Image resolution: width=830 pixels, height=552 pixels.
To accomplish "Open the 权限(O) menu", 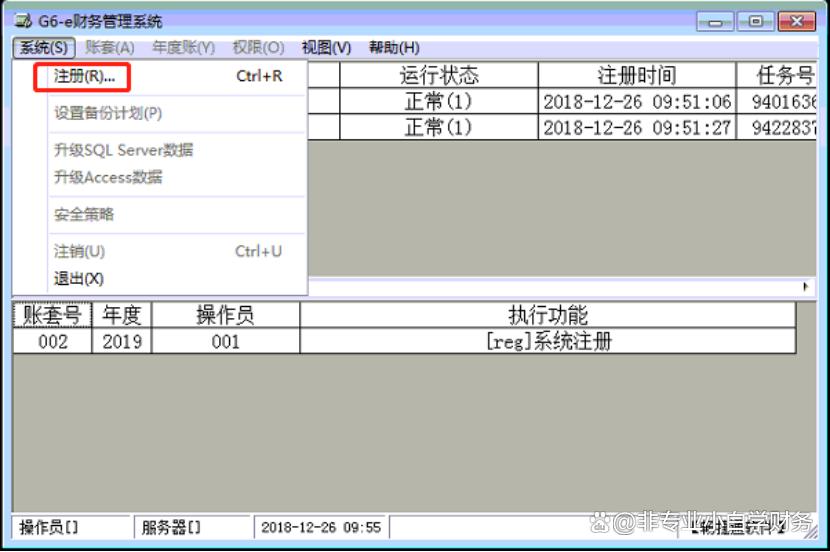I will click(258, 48).
